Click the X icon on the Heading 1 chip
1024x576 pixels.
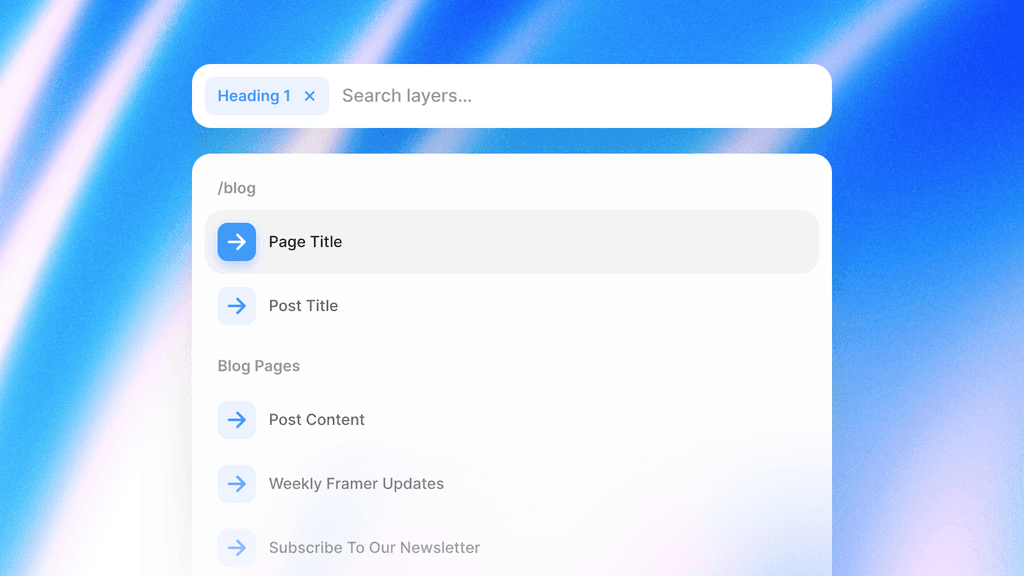click(309, 96)
